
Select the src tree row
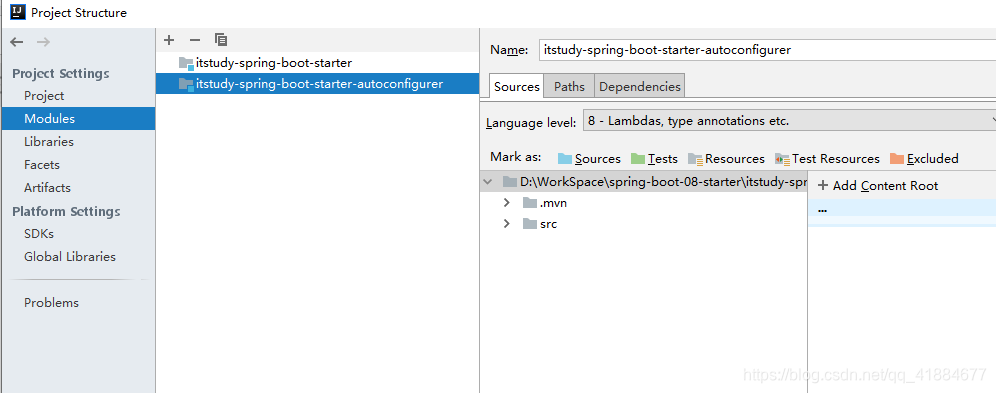(x=643, y=224)
